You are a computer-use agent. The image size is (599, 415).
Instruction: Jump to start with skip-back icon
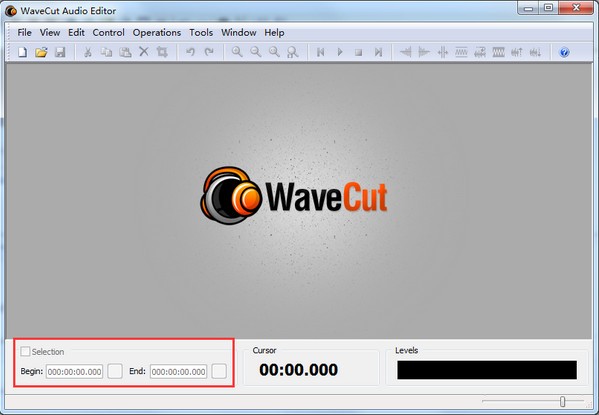[x=321, y=52]
